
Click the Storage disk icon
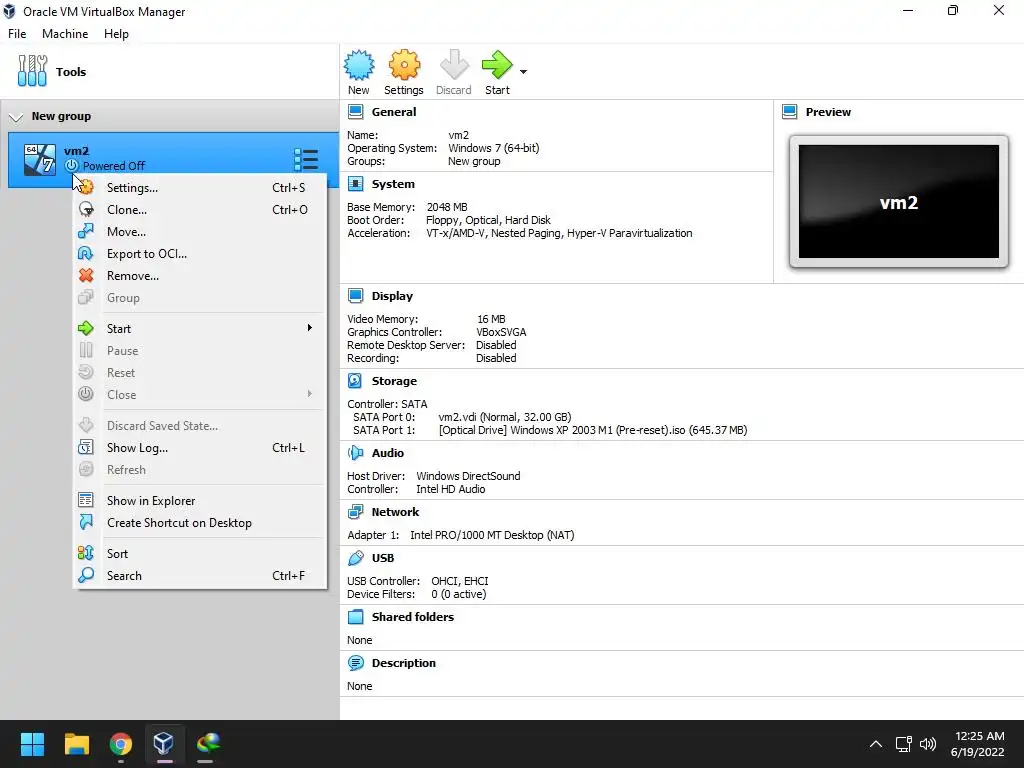pos(355,381)
